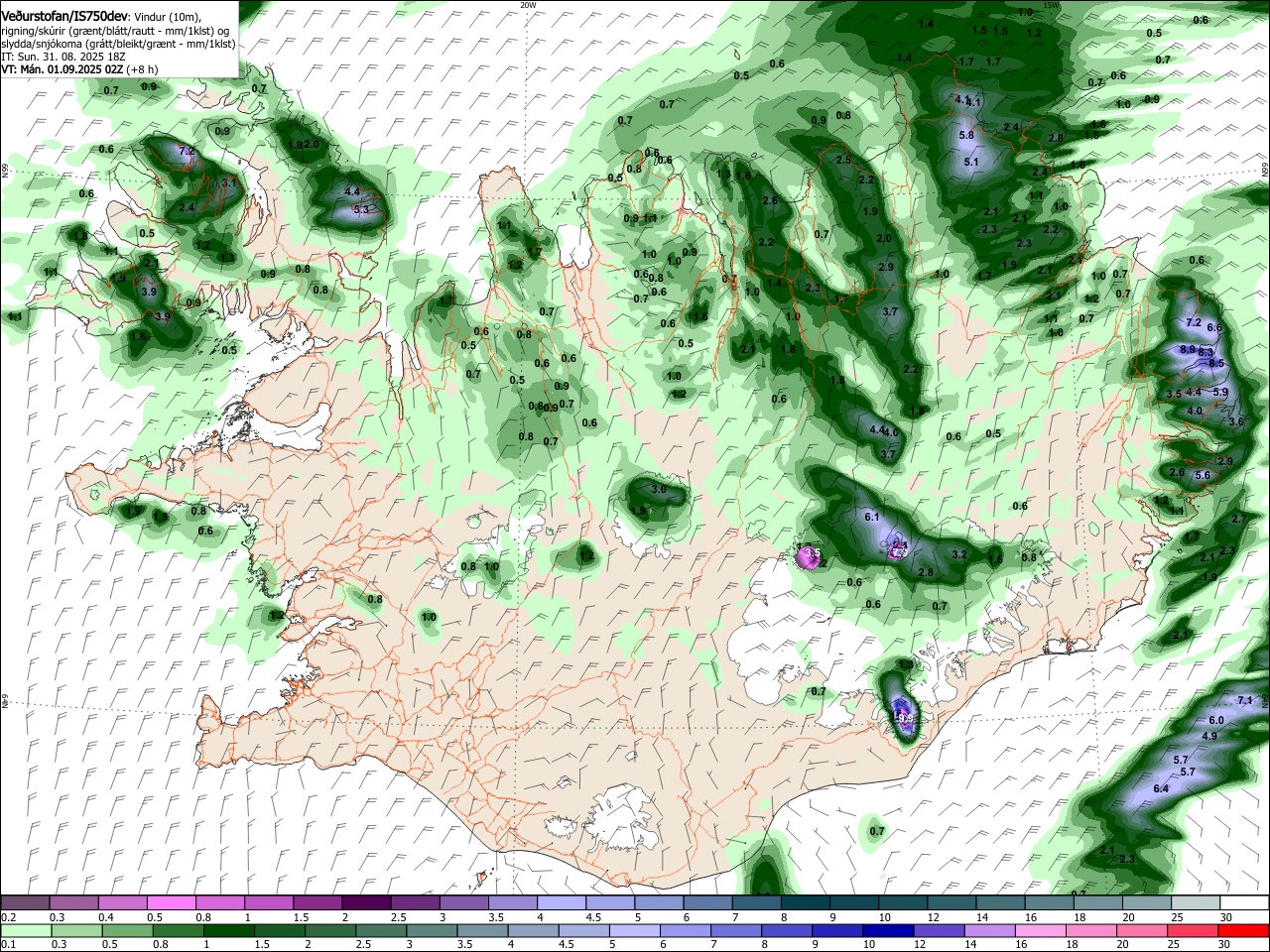Select the 5.1 precipitation value
Image resolution: width=1270 pixels, height=952 pixels.
(971, 162)
